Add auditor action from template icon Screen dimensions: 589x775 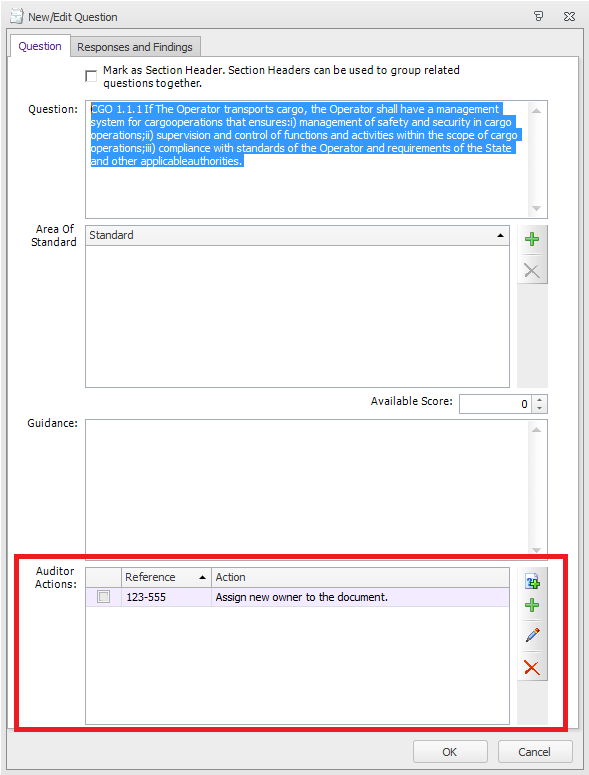[x=532, y=582]
